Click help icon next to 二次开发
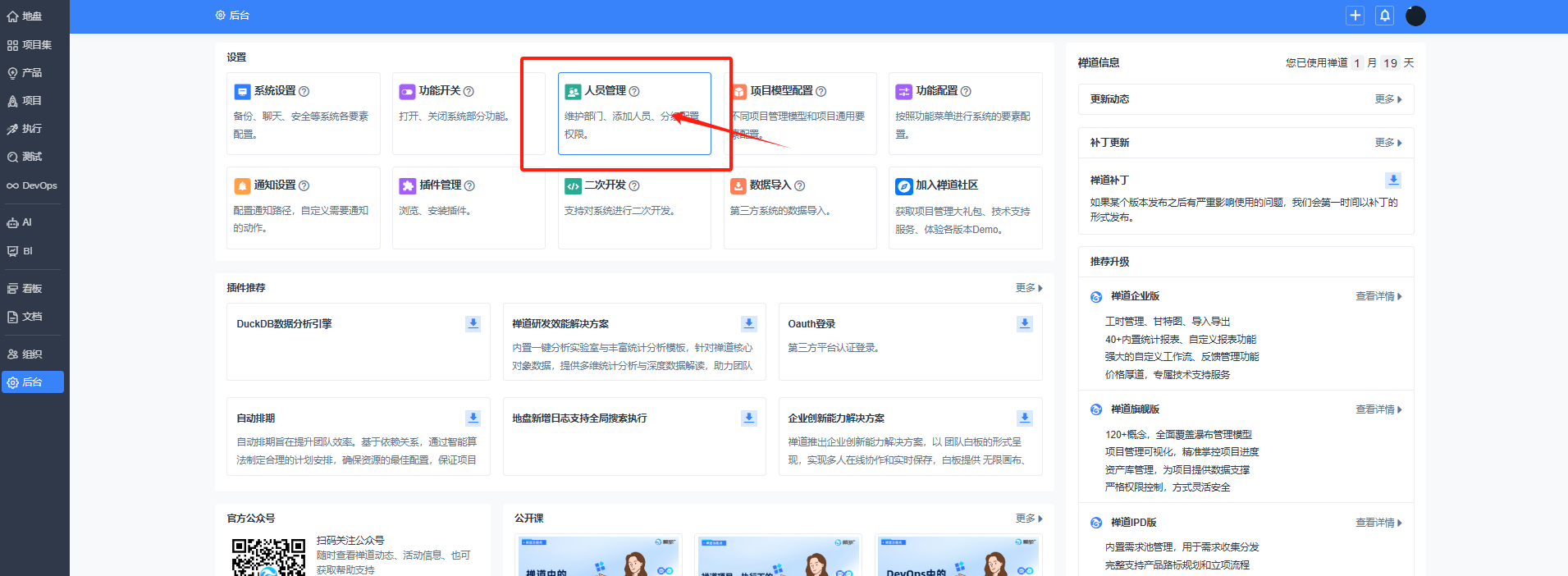Screen dimensions: 1568x576 [634, 185]
